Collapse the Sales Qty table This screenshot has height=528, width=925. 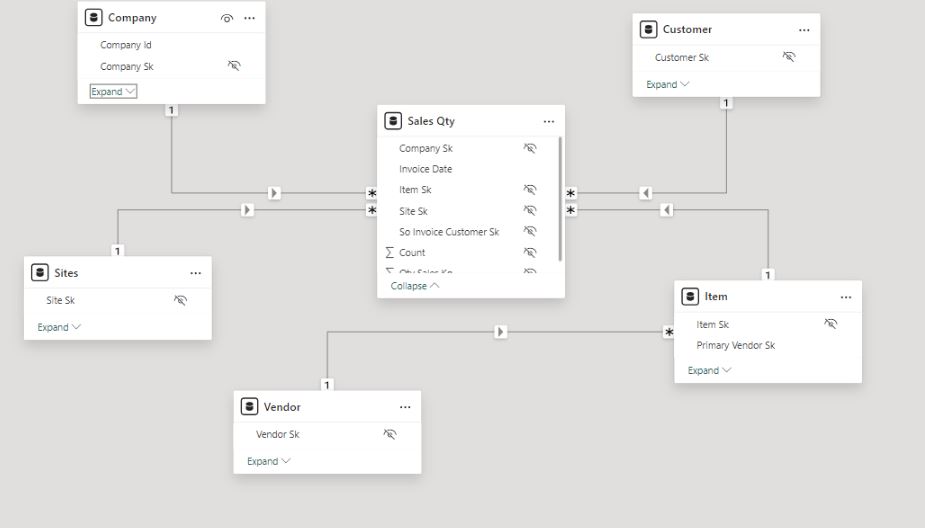pyautogui.click(x=415, y=286)
